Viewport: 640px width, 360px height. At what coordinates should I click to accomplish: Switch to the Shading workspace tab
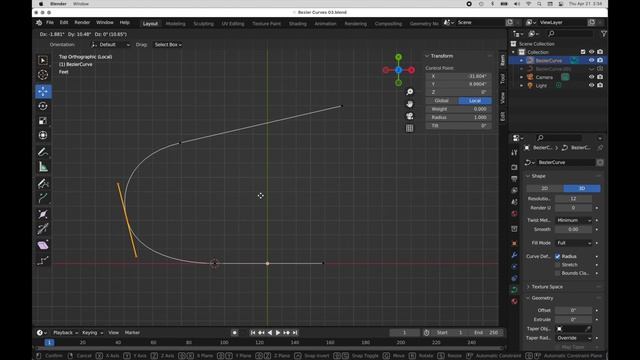[298, 24]
